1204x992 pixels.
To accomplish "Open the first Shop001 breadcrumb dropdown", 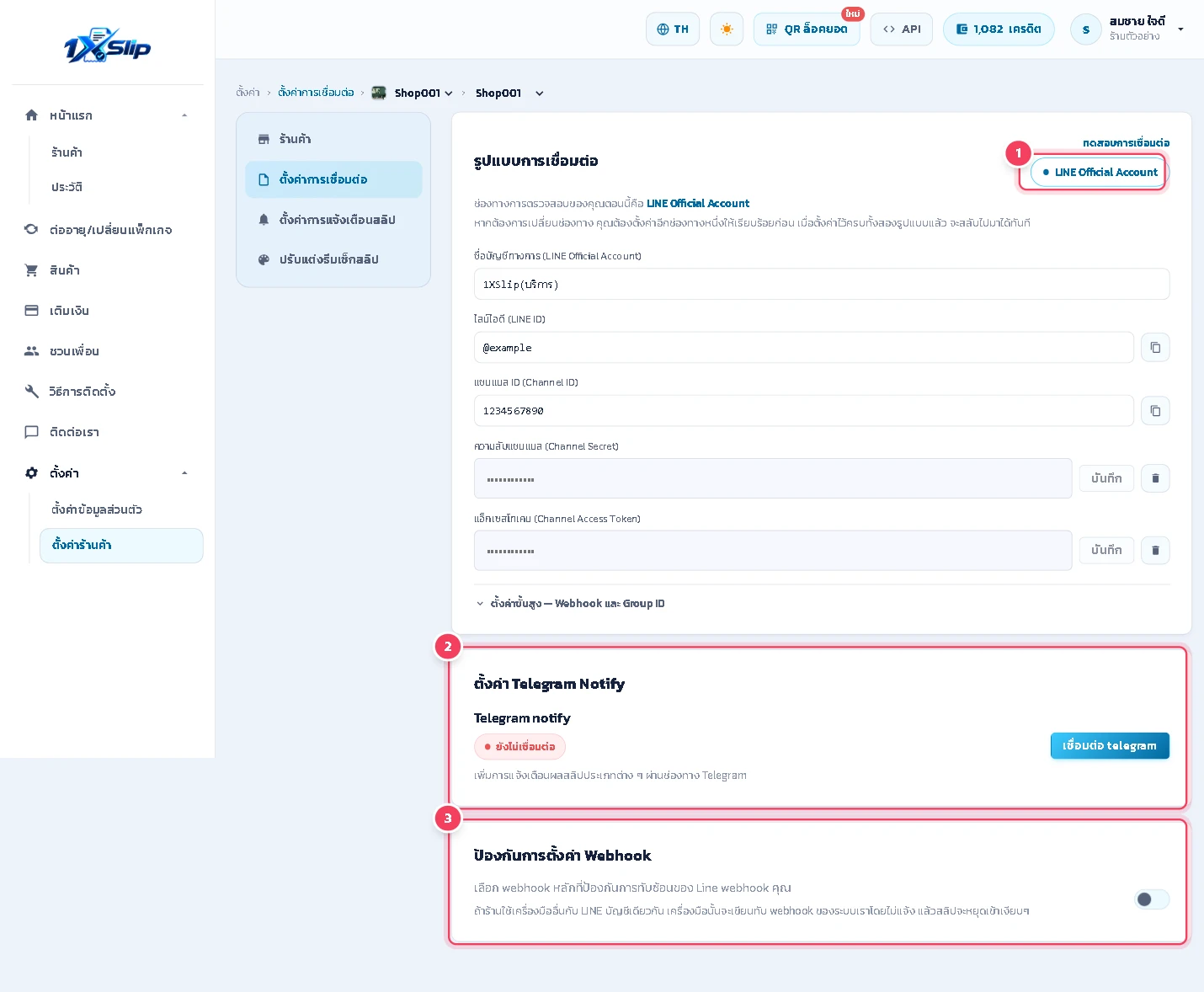I will click(x=449, y=93).
